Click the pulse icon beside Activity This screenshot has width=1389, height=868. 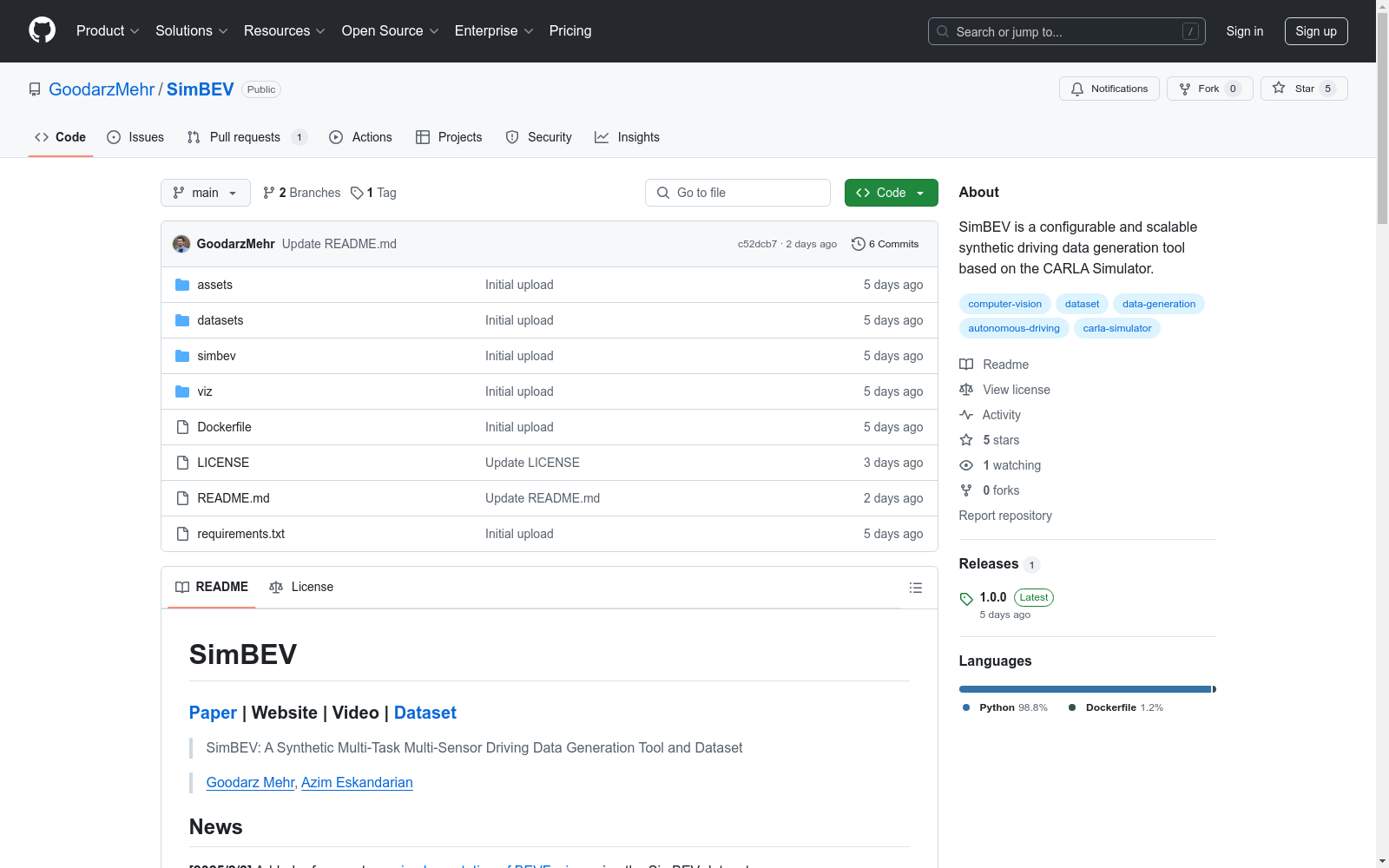966,415
